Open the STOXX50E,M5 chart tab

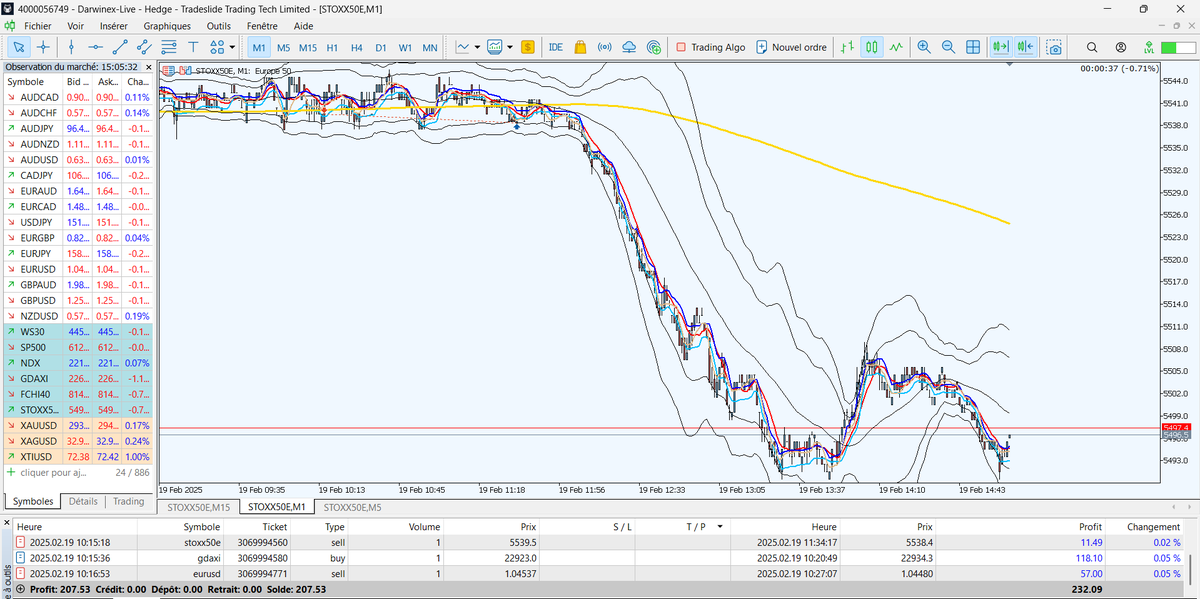click(352, 507)
